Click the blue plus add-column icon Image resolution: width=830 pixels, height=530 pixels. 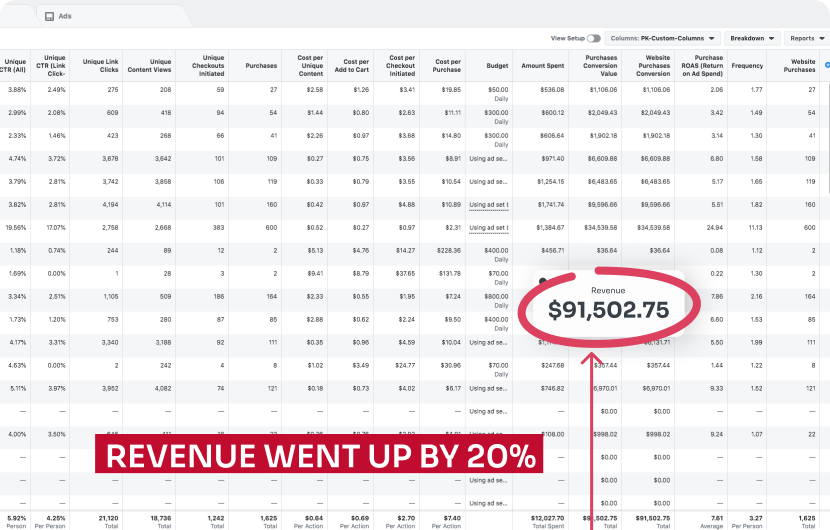point(826,65)
